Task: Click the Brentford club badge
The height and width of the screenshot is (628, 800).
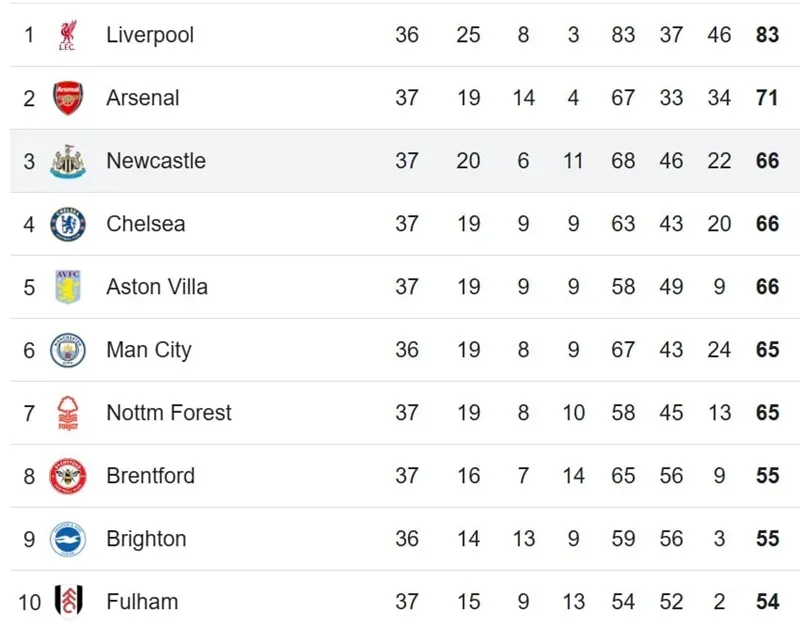Action: point(68,476)
